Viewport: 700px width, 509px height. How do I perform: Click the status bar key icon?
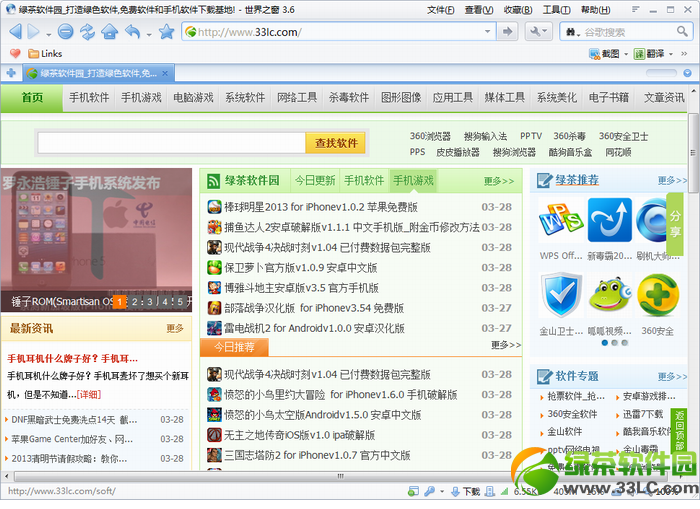pos(429,492)
